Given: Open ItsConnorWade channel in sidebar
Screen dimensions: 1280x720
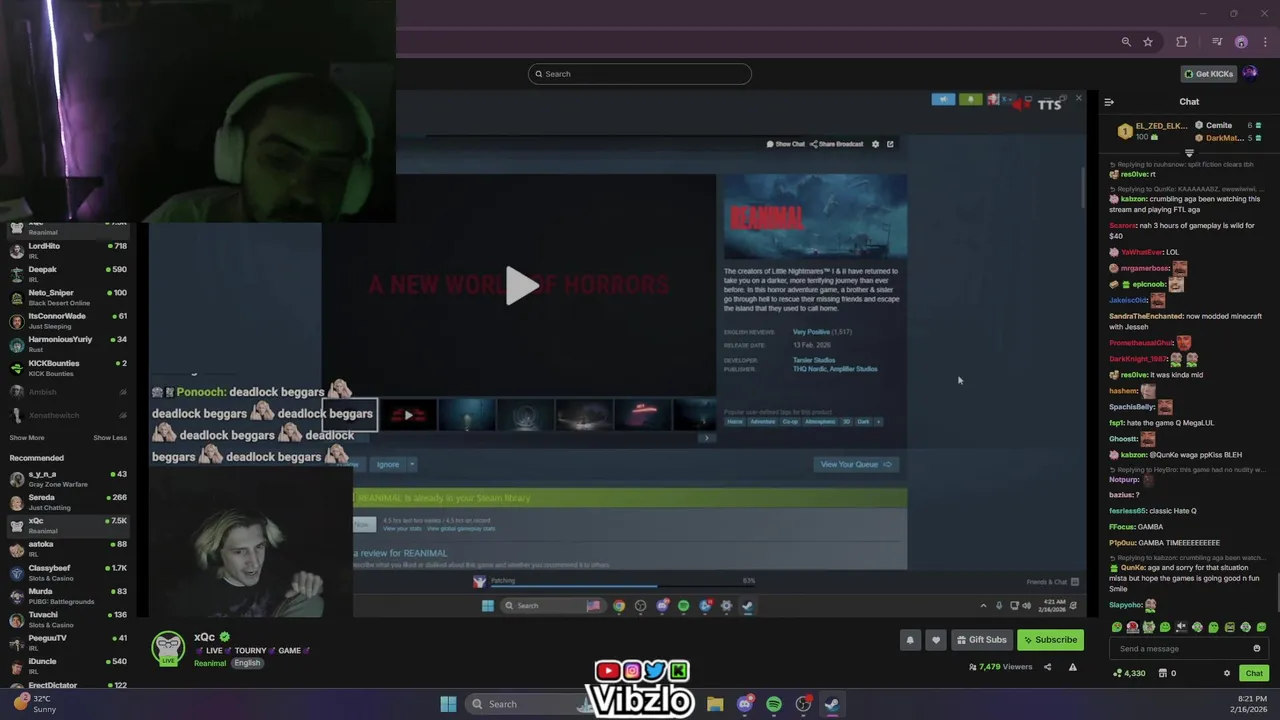Looking at the screenshot, I should [68, 321].
